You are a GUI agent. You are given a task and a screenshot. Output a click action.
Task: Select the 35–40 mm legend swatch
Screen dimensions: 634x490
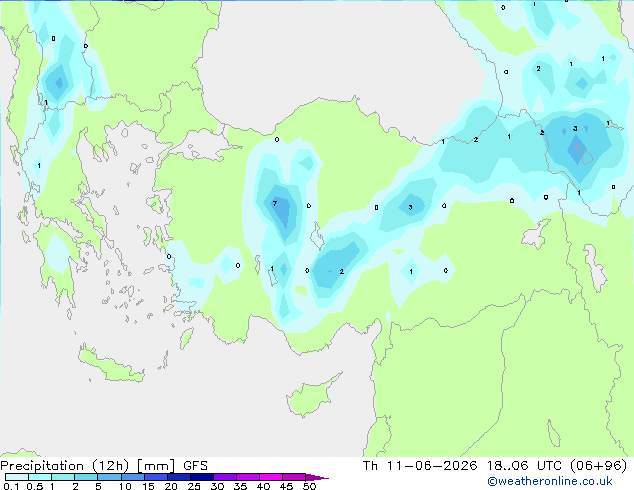248,477
